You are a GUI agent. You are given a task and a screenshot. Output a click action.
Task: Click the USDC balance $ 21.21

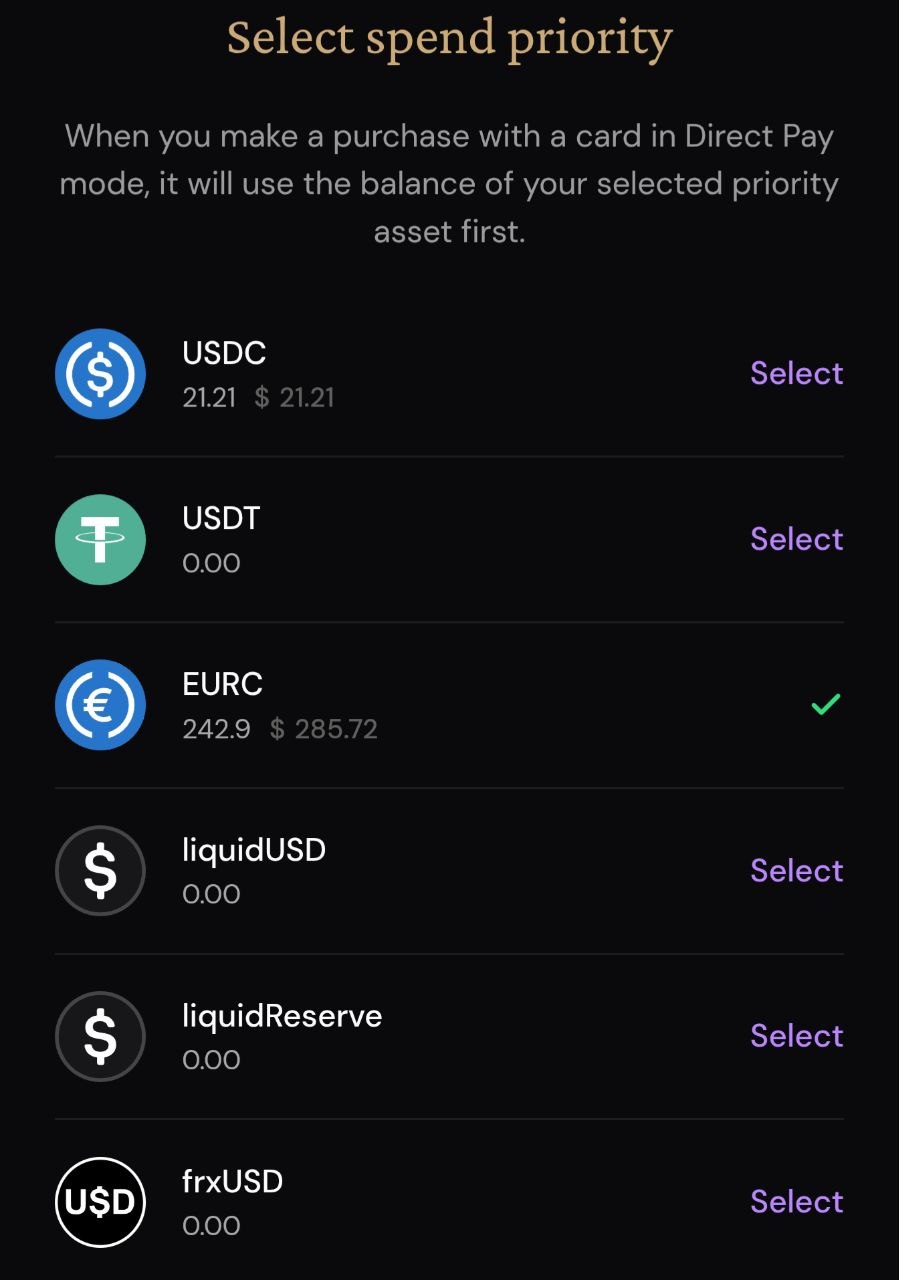coord(294,398)
